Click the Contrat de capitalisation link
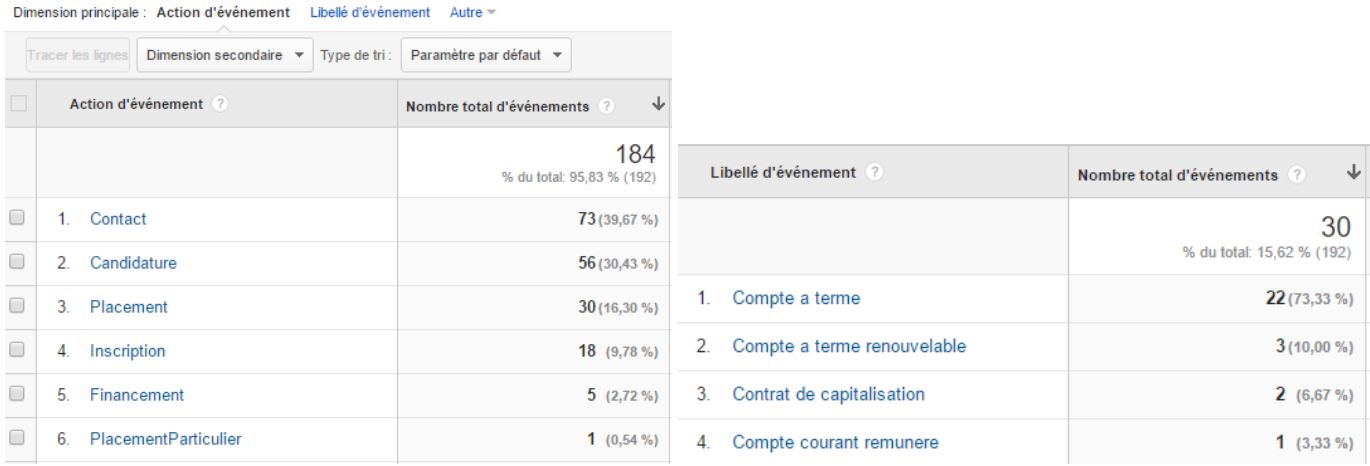 click(828, 394)
